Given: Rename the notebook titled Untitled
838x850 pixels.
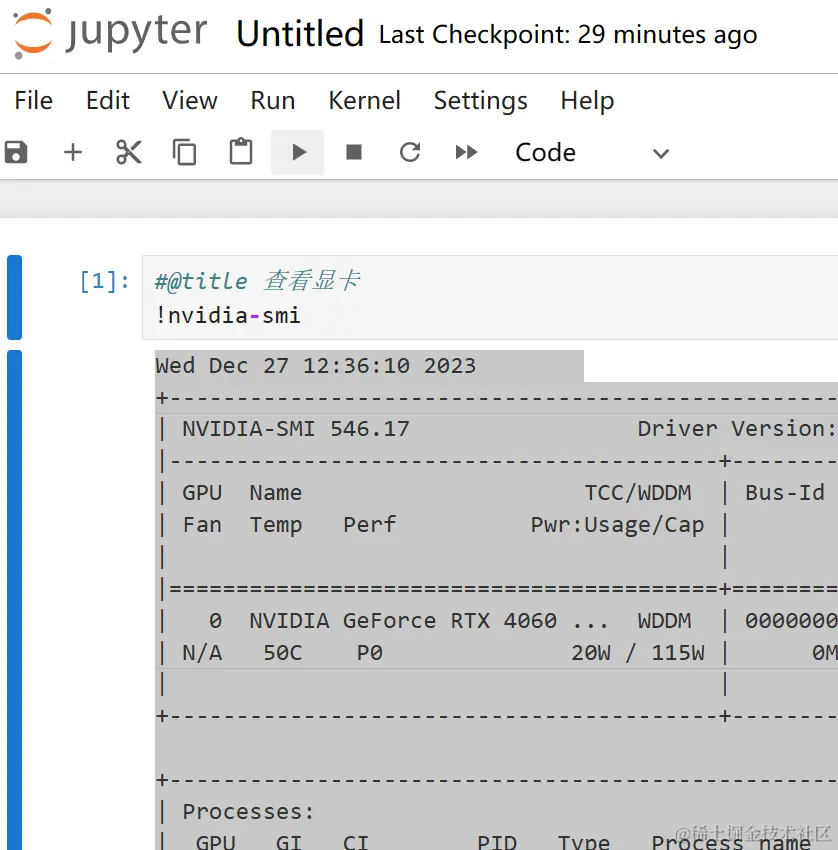Looking at the screenshot, I should [300, 34].
